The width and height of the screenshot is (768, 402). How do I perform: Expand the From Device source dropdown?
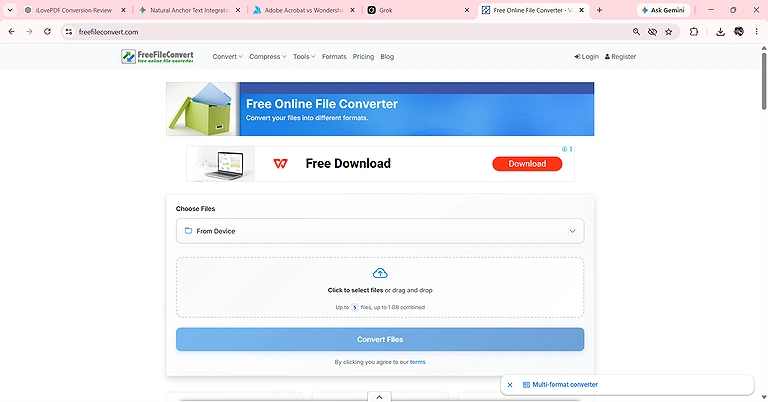click(380, 231)
